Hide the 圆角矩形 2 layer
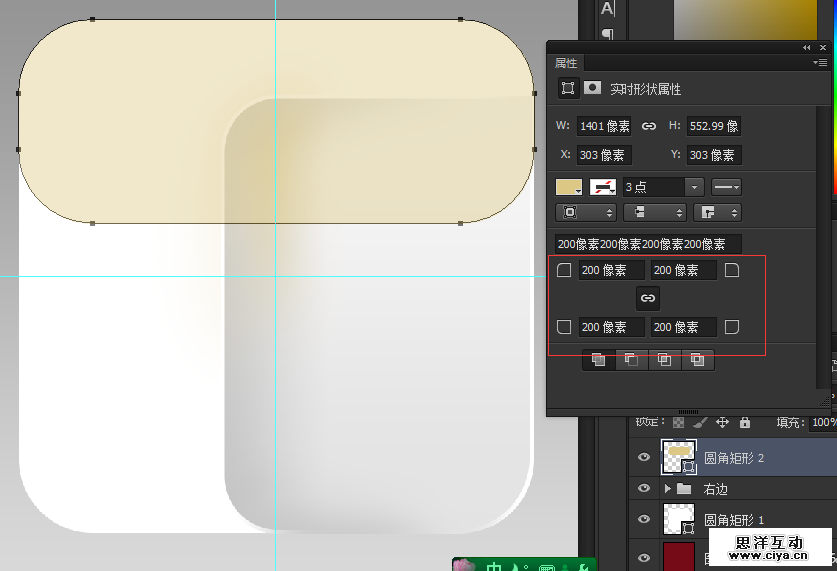Viewport: 837px width, 571px height. (645, 457)
